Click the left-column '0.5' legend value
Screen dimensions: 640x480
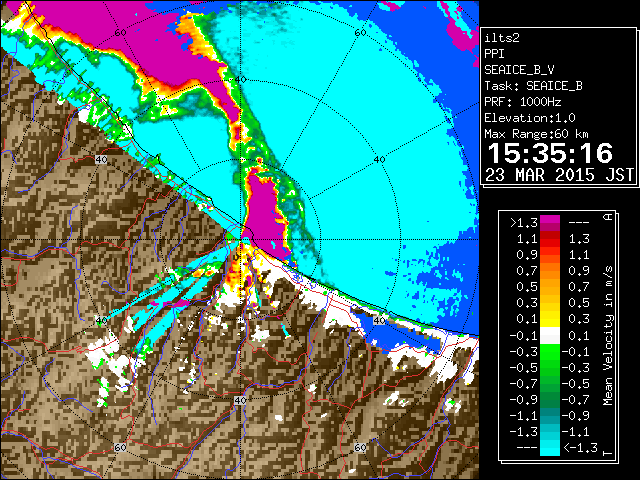coord(527,287)
